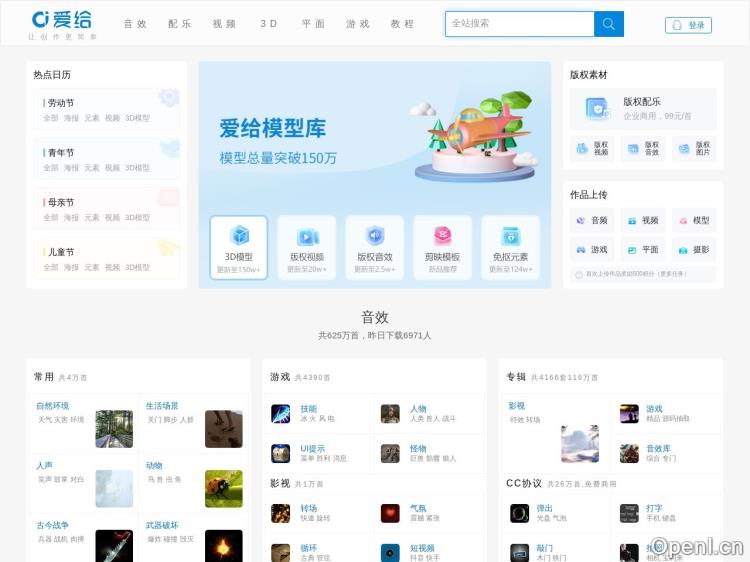Viewport: 750px width, 562px height.
Task: Click the 短视频 sound icon
Action: (x=390, y=553)
